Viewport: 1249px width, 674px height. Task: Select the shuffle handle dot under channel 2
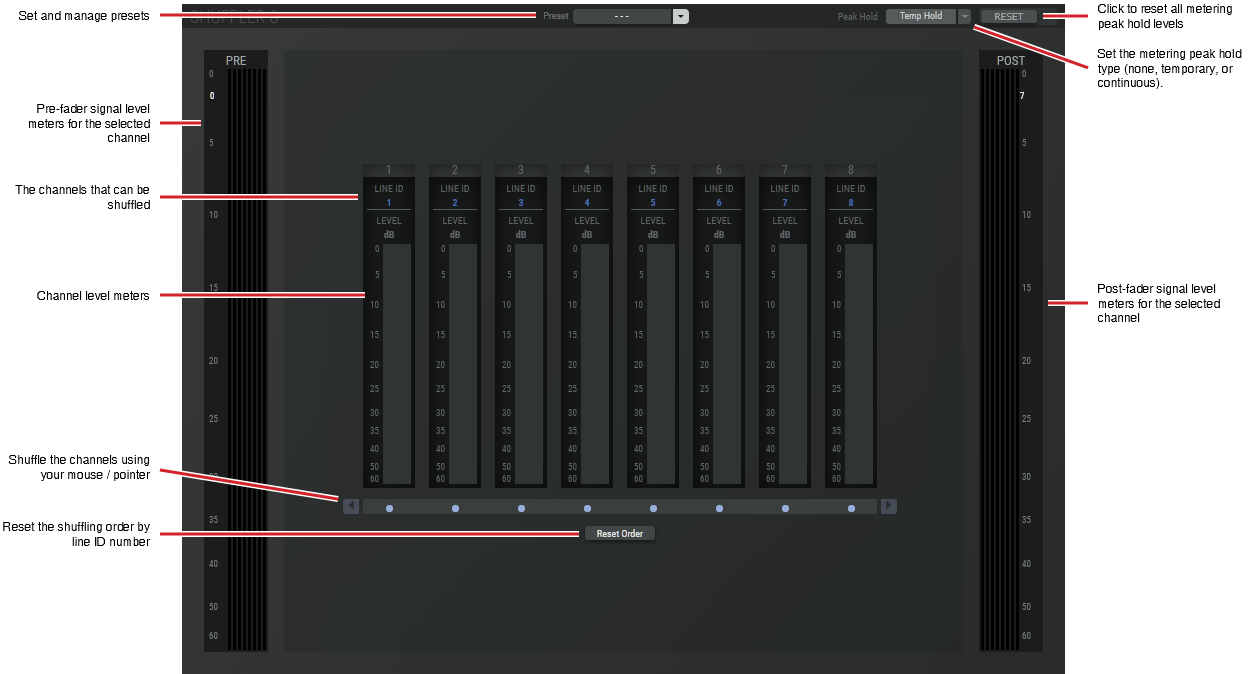[x=455, y=508]
